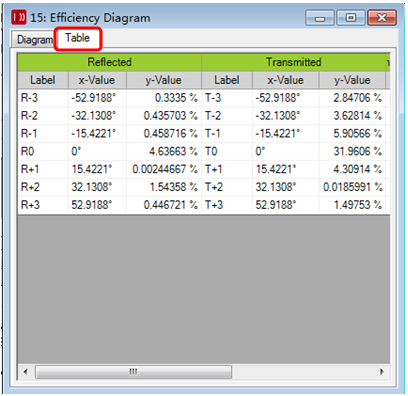The height and width of the screenshot is (396, 408).
Task: Click the 0.435703 % cell
Action: coord(164,116)
